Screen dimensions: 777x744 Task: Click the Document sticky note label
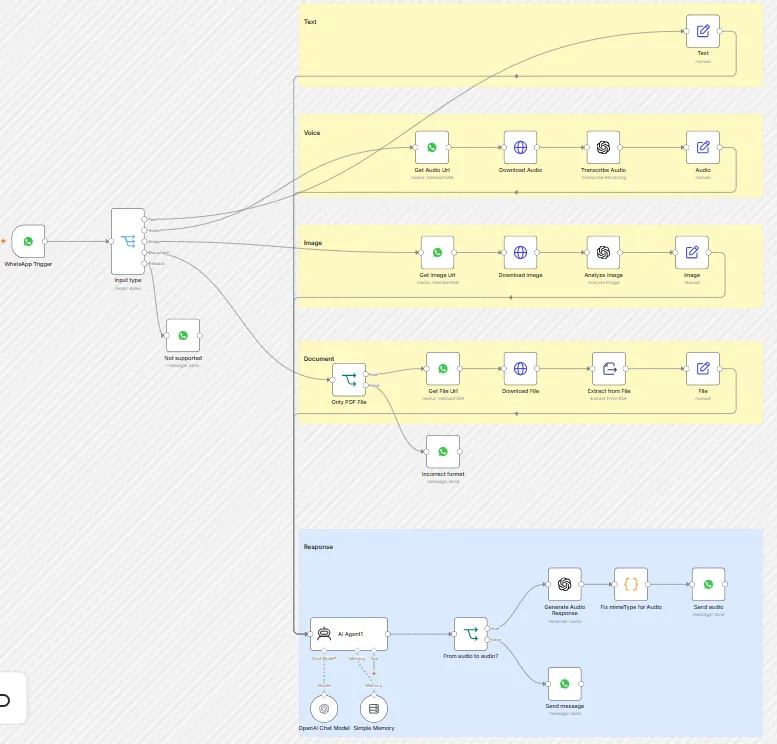319,358
